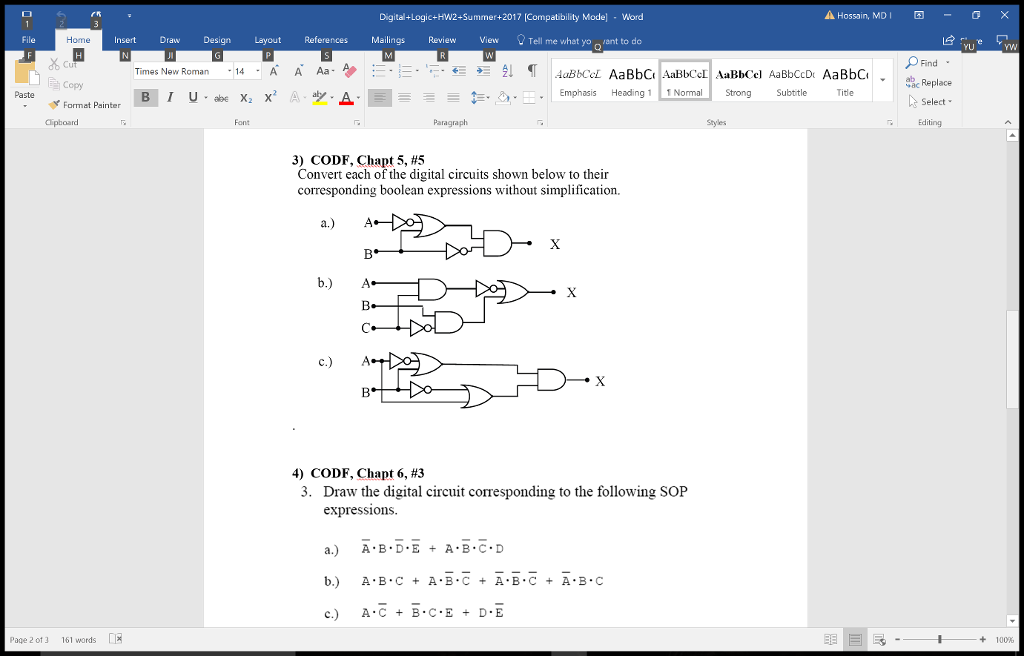Center align the paragraph
The image size is (1024, 656).
point(404,98)
